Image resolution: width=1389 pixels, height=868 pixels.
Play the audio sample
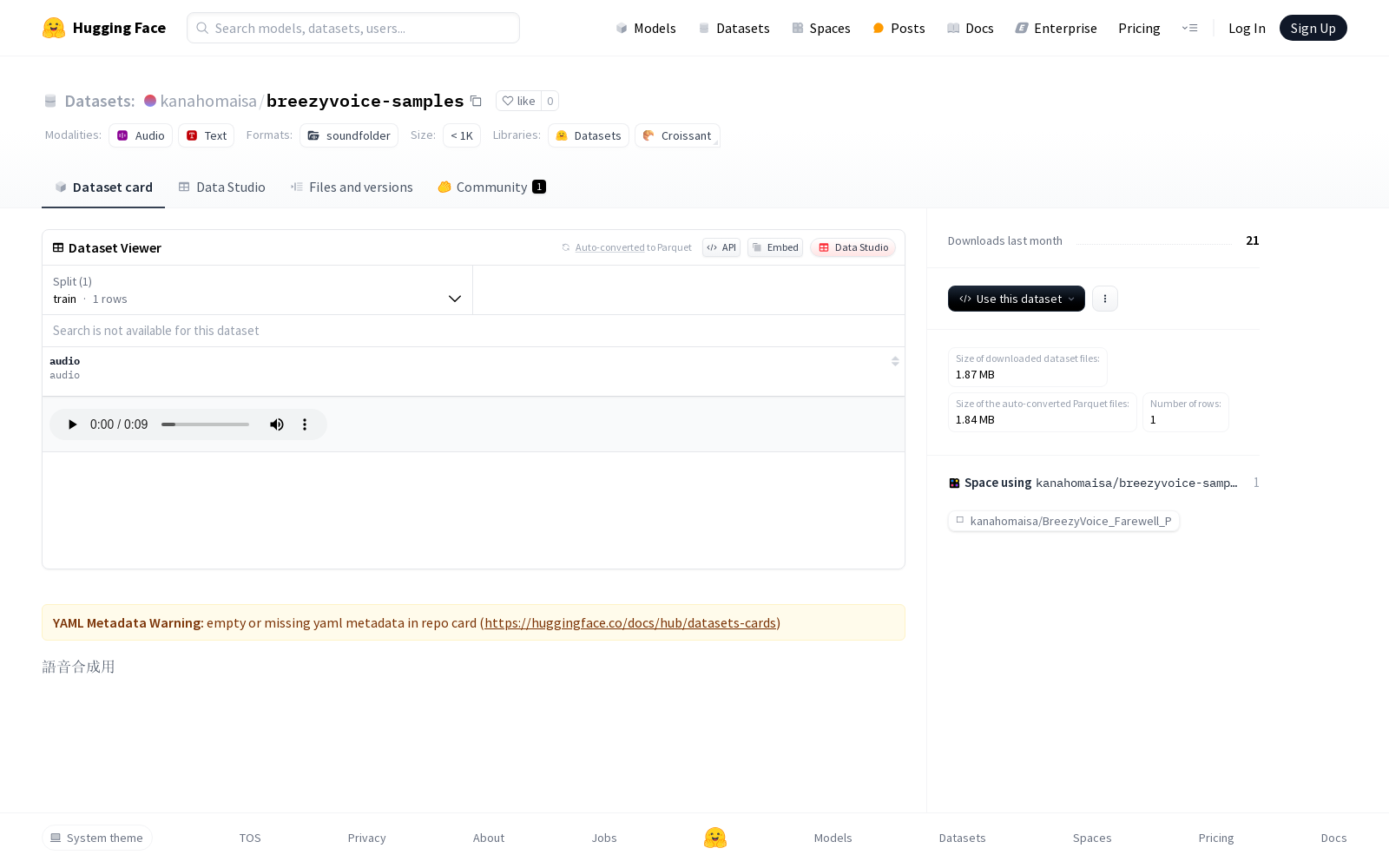(x=72, y=424)
